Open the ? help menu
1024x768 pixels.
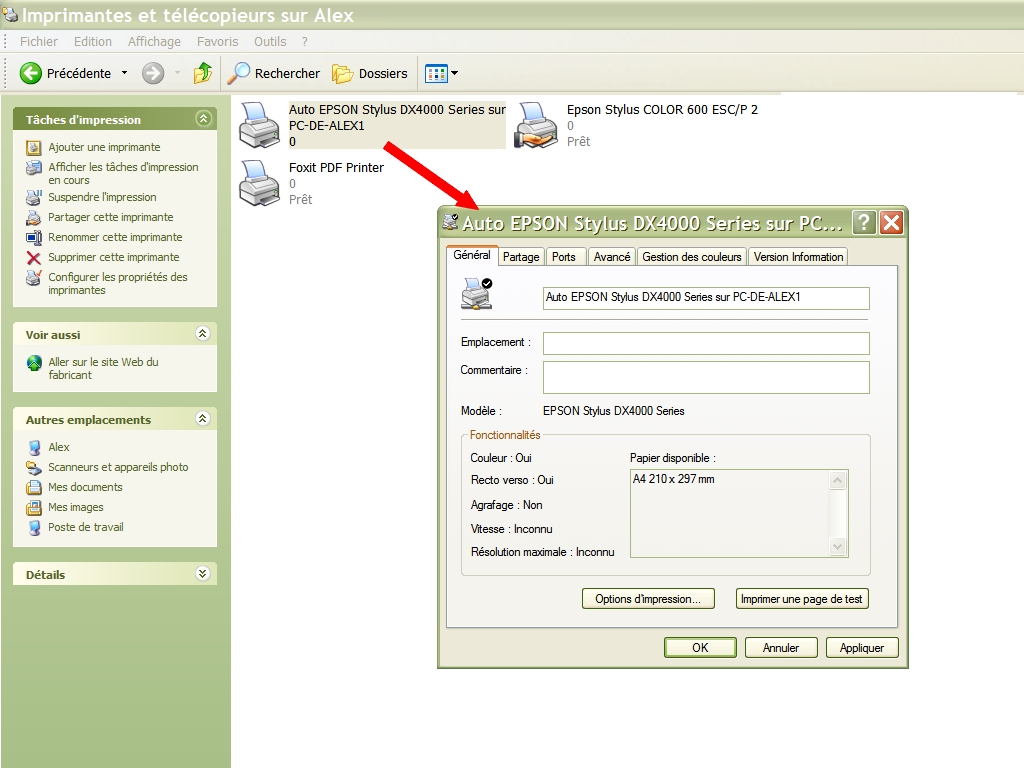[x=304, y=42]
